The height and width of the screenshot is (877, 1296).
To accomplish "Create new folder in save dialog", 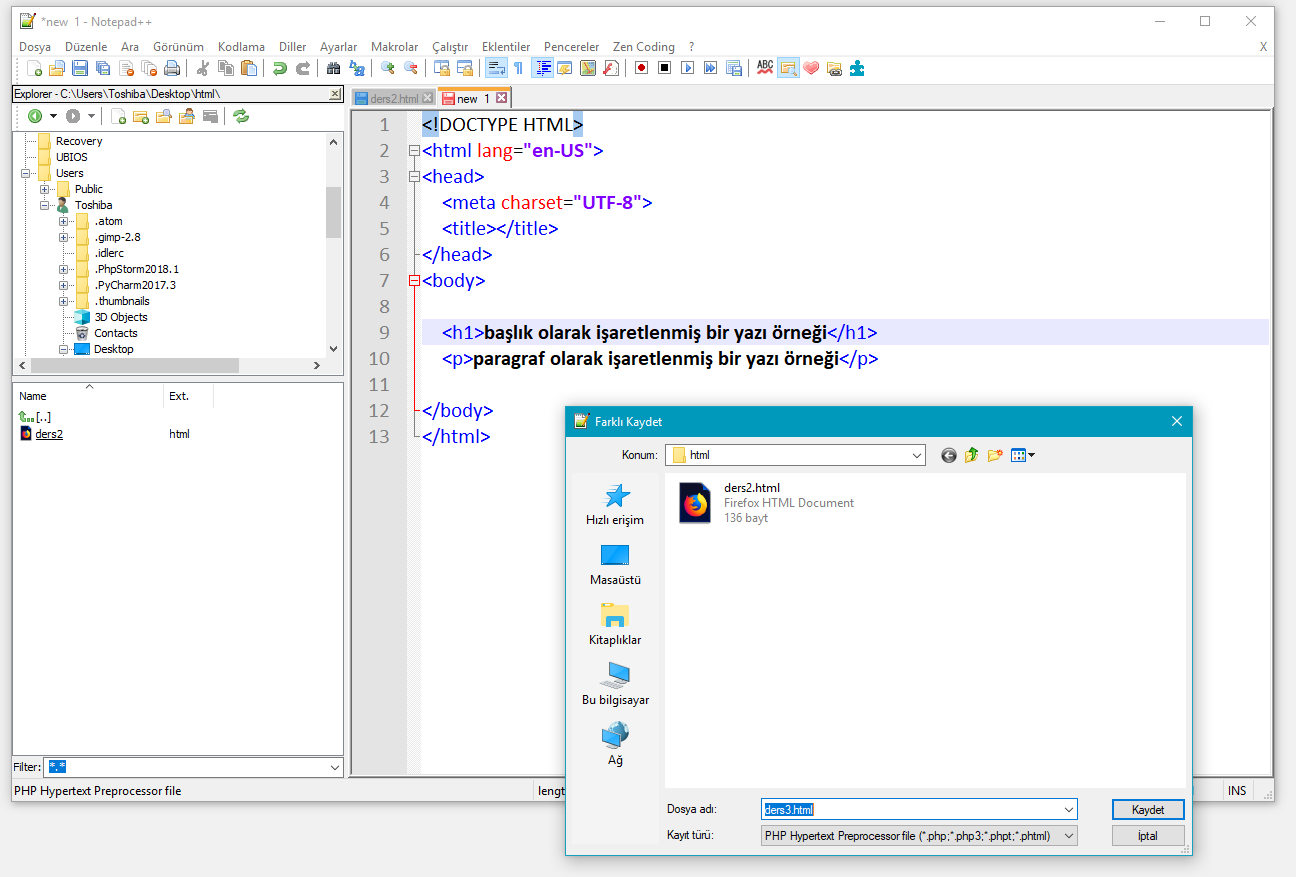I will pos(995,455).
